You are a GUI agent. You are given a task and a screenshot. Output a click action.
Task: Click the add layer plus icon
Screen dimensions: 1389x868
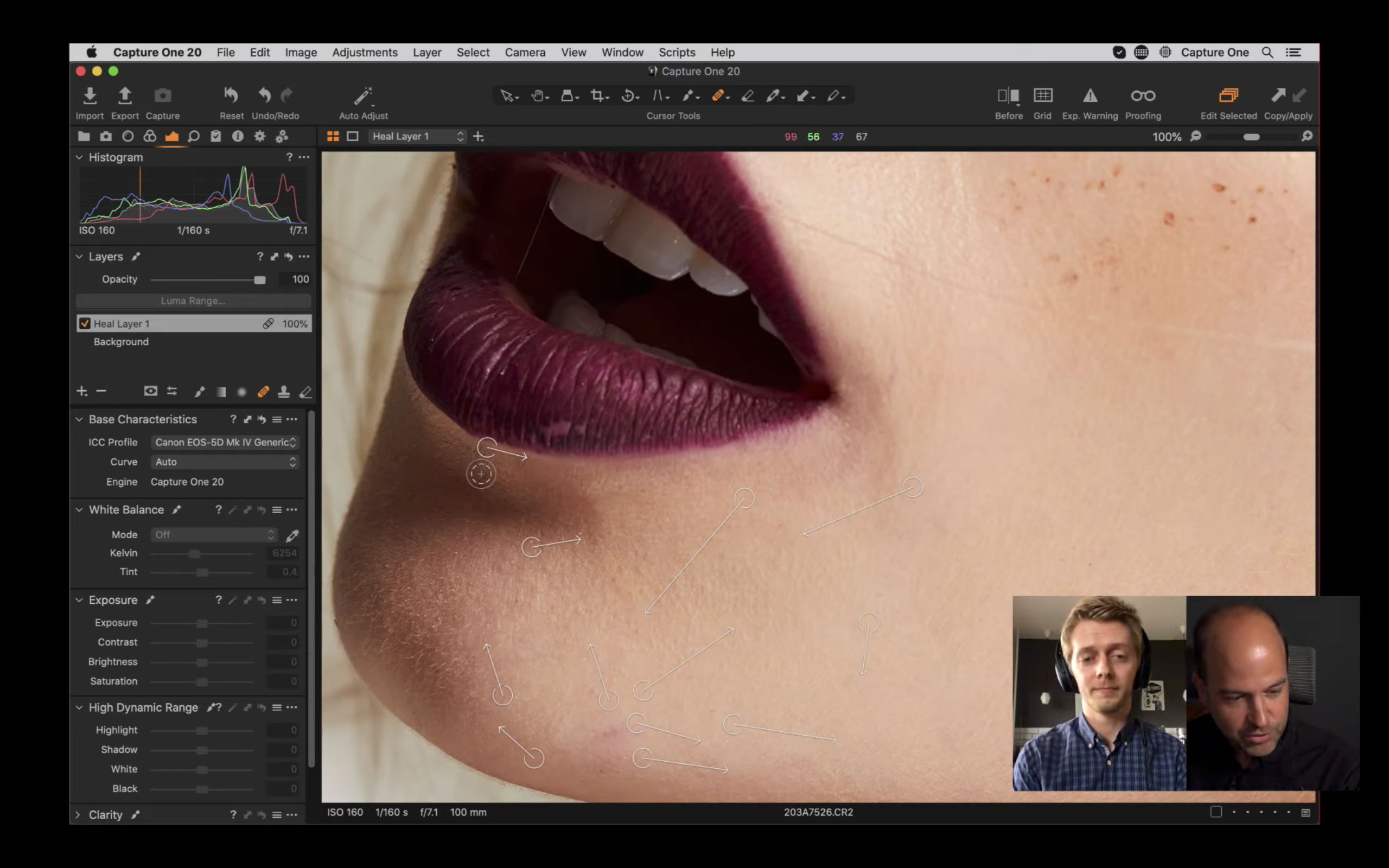(81, 391)
